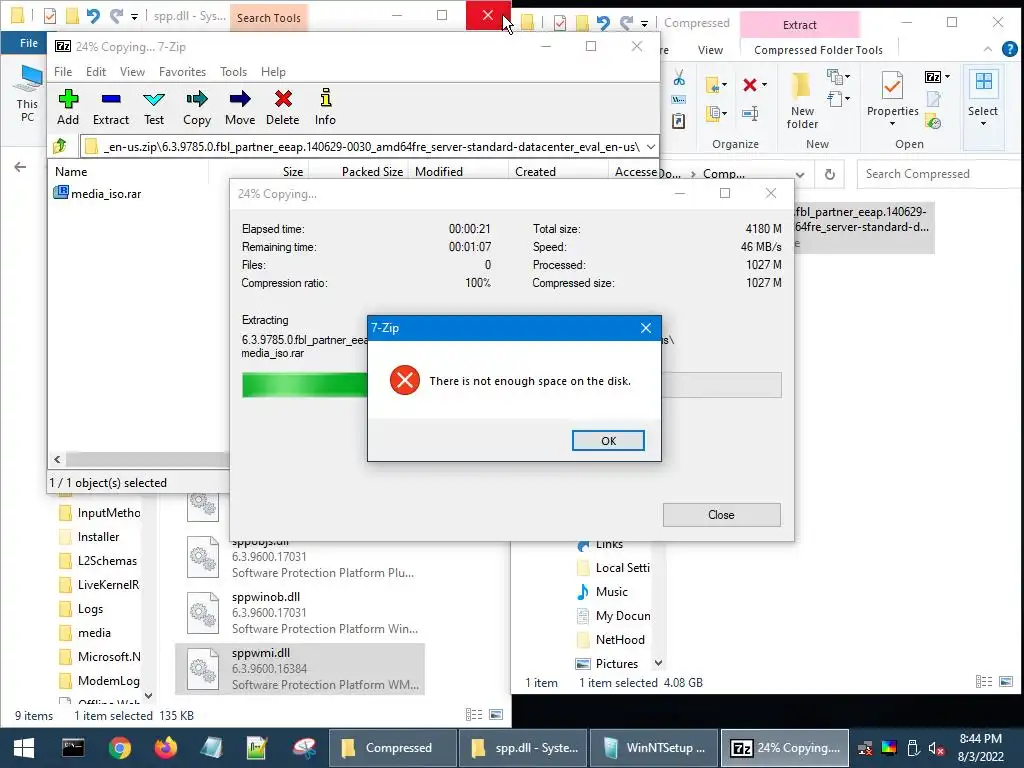
Task: Click the 7-Zip horizontal scrollbar left arrow
Action: click(57, 459)
